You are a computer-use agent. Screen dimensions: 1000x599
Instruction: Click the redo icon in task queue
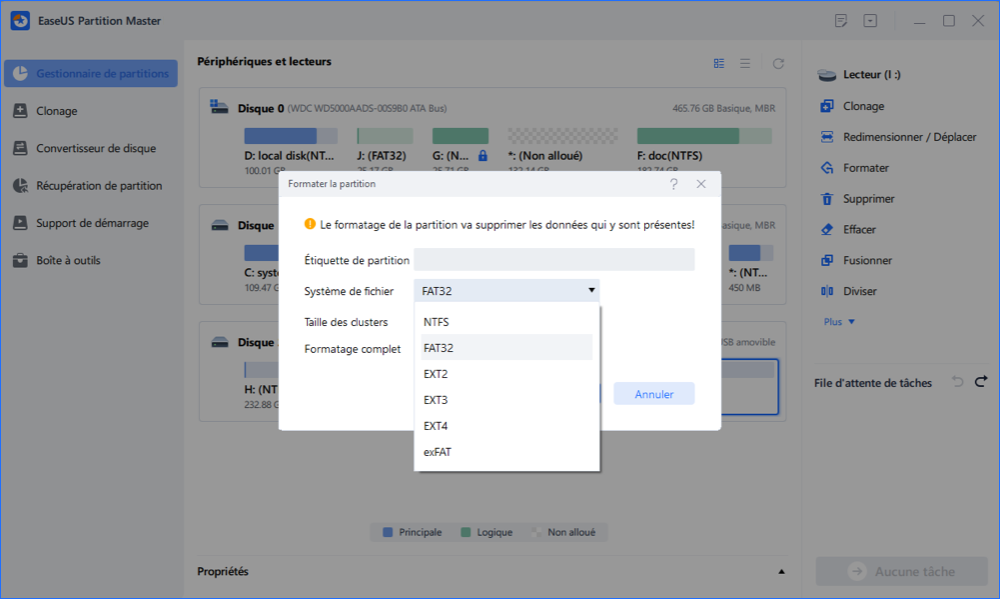pos(981,381)
